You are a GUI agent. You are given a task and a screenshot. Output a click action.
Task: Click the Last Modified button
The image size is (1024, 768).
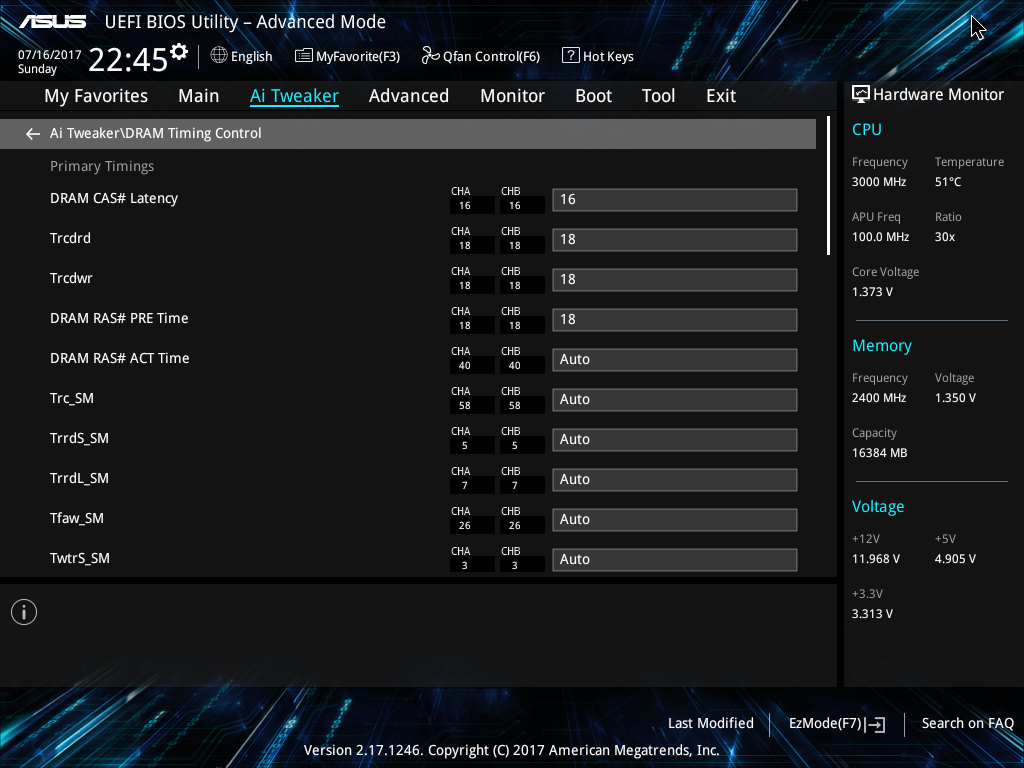[711, 724]
